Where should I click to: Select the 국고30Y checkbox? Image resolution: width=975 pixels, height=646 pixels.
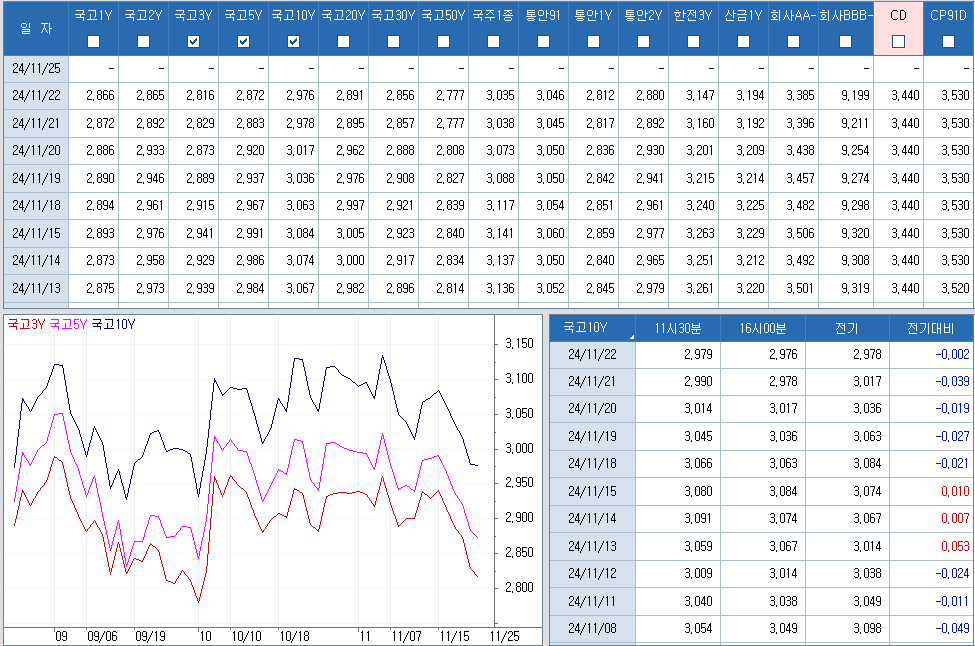(393, 41)
